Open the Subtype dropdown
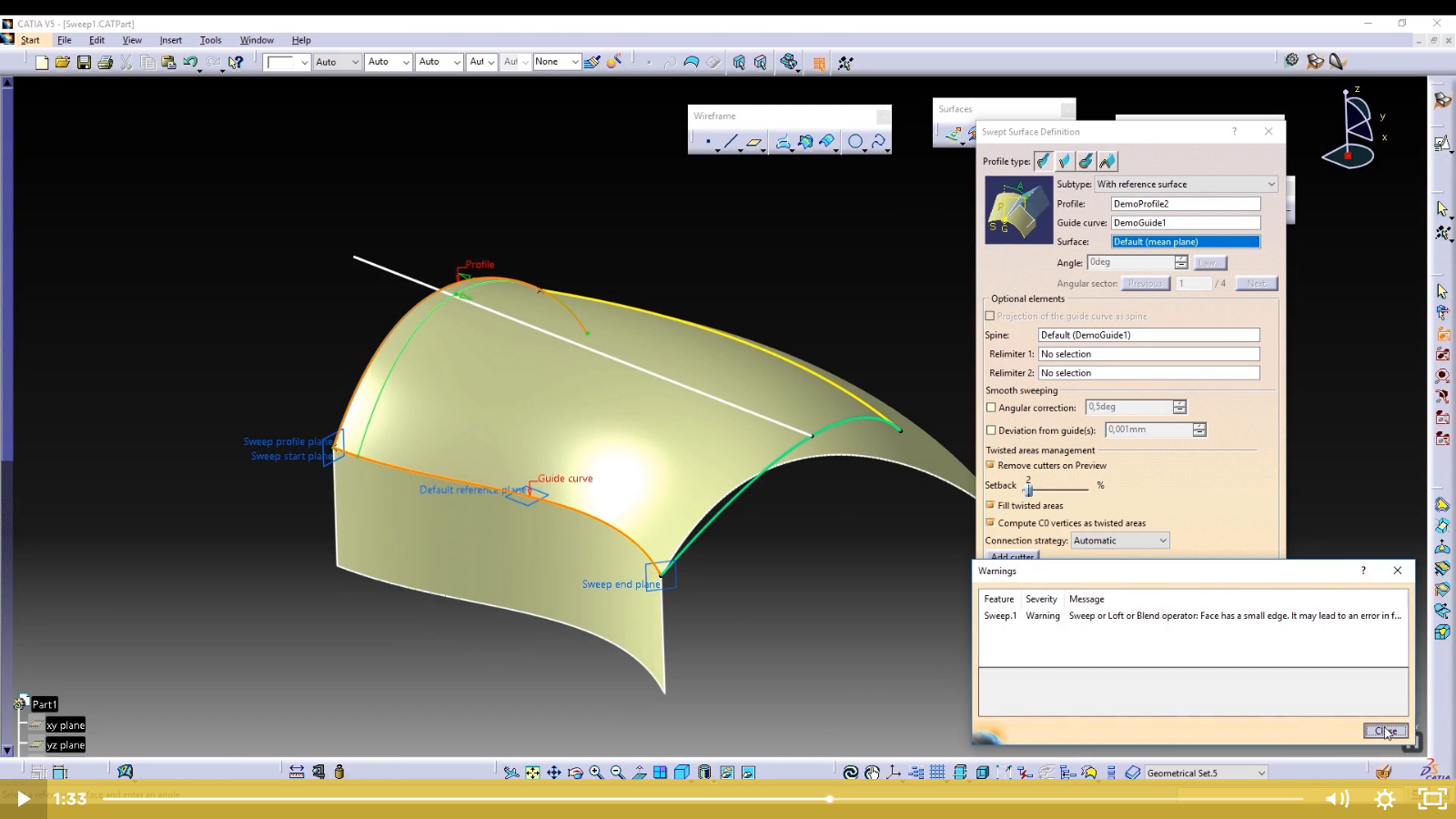Screen dimensions: 1456x819 tap(1186, 184)
